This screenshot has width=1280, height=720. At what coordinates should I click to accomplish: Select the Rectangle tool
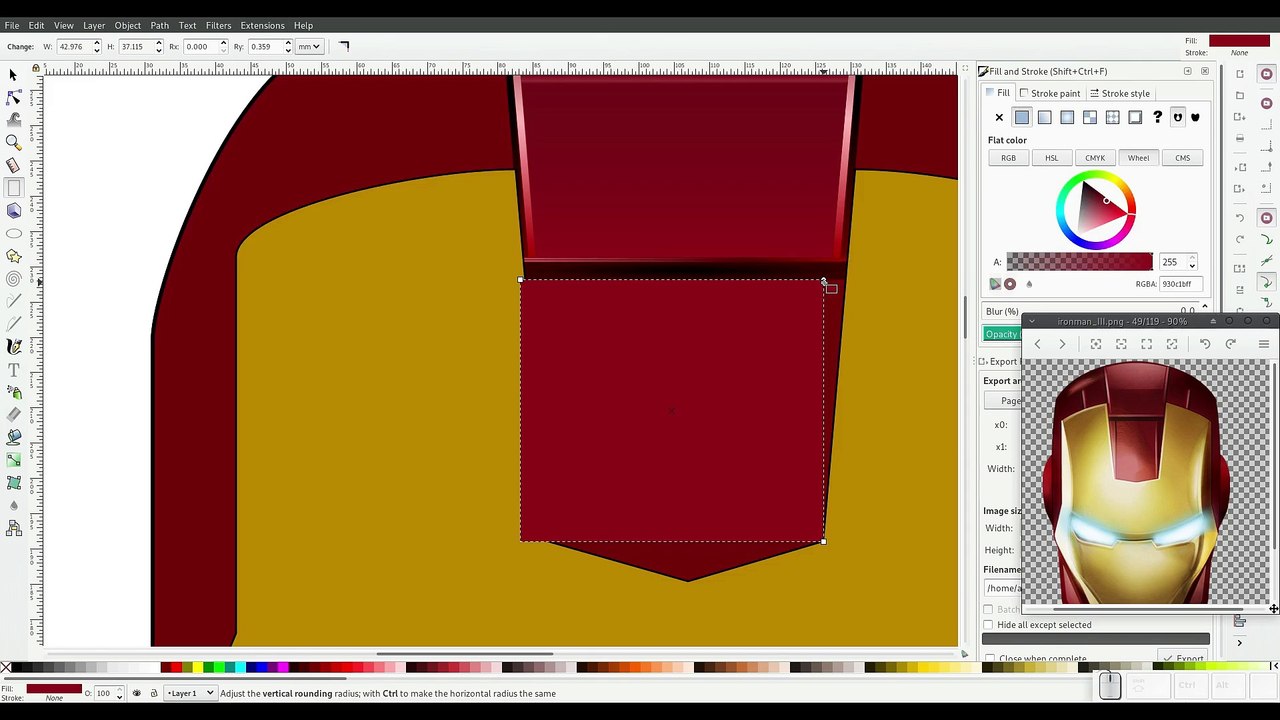point(13,188)
